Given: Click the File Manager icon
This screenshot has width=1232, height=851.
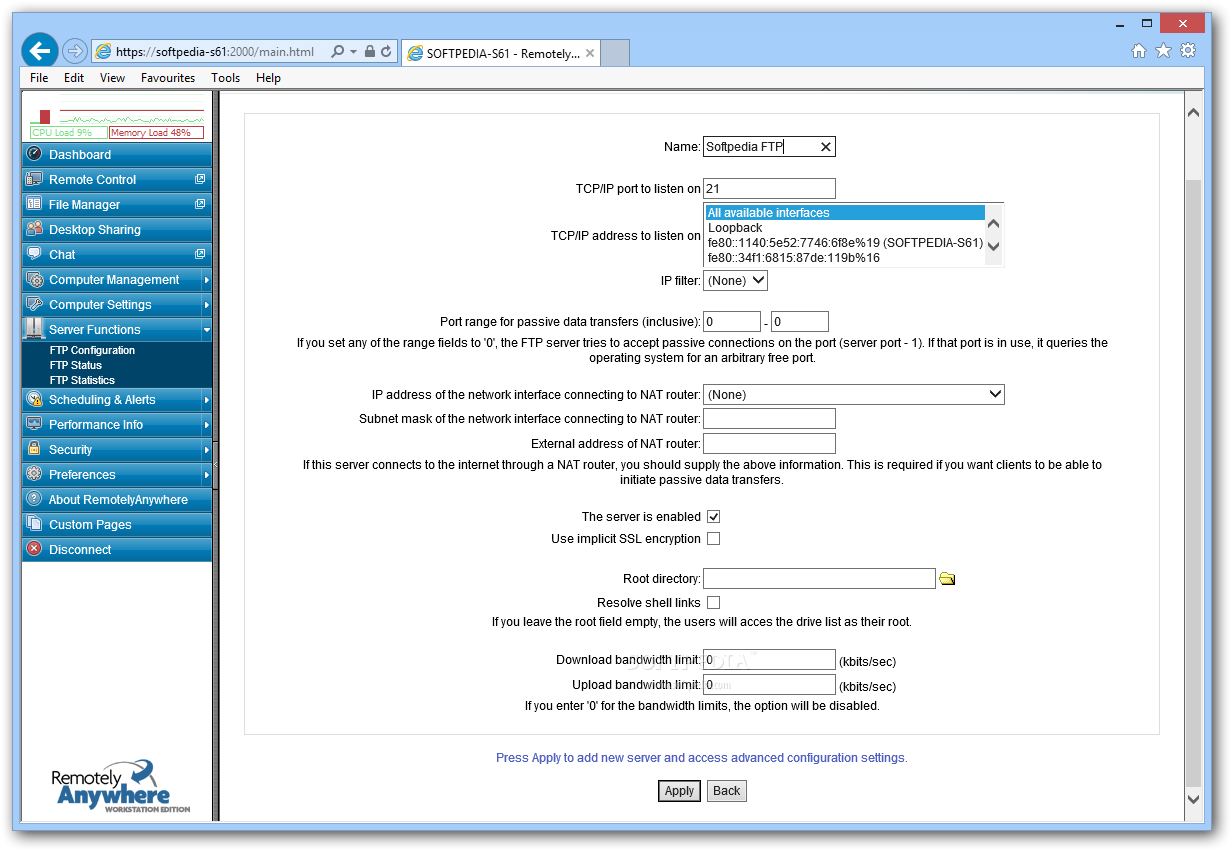Looking at the screenshot, I should [34, 204].
